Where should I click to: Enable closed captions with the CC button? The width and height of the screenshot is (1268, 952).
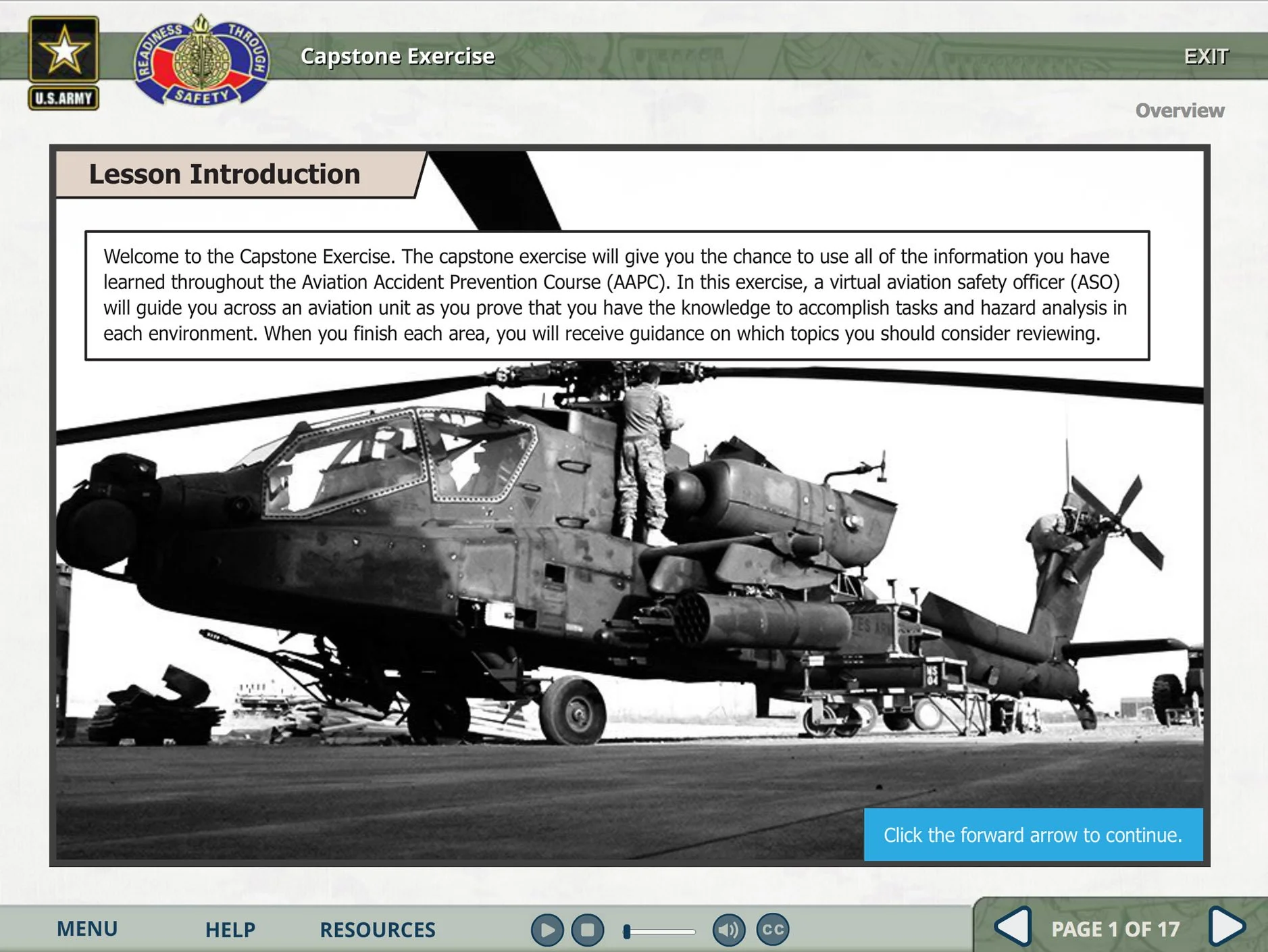coord(774,929)
